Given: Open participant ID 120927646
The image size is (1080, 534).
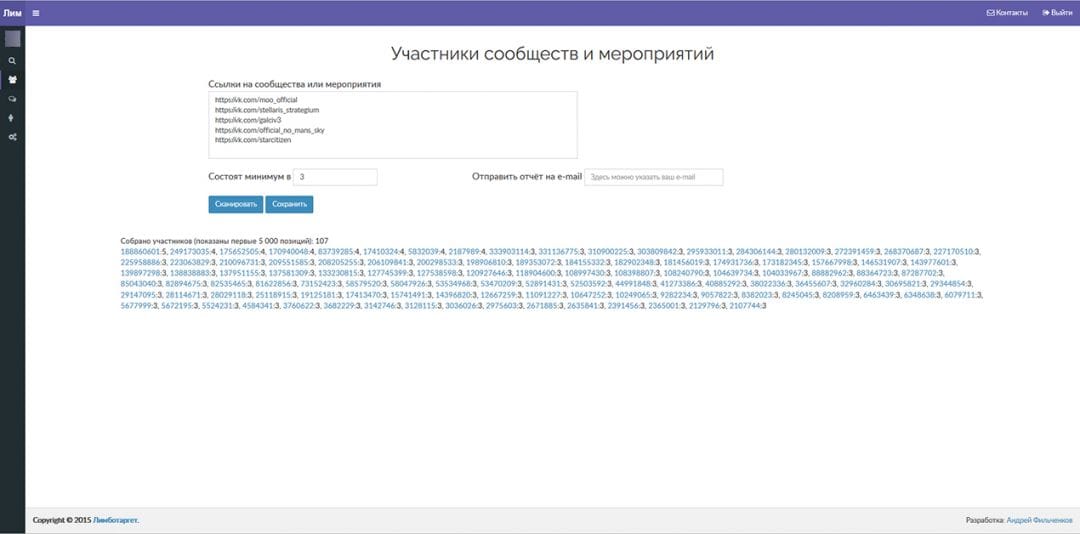Looking at the screenshot, I should (x=487, y=274).
